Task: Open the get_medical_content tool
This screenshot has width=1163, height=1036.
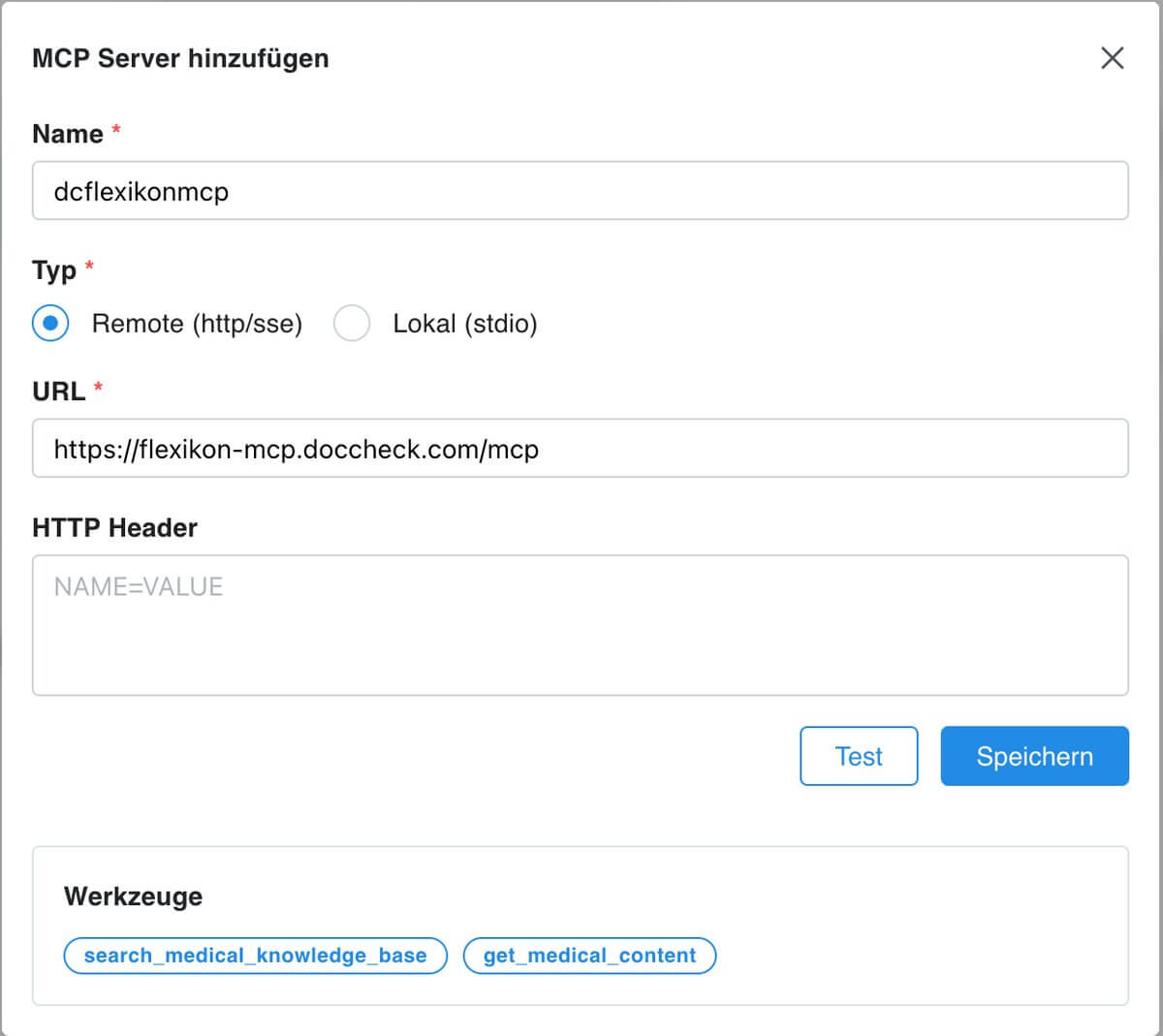Action: coord(588,956)
